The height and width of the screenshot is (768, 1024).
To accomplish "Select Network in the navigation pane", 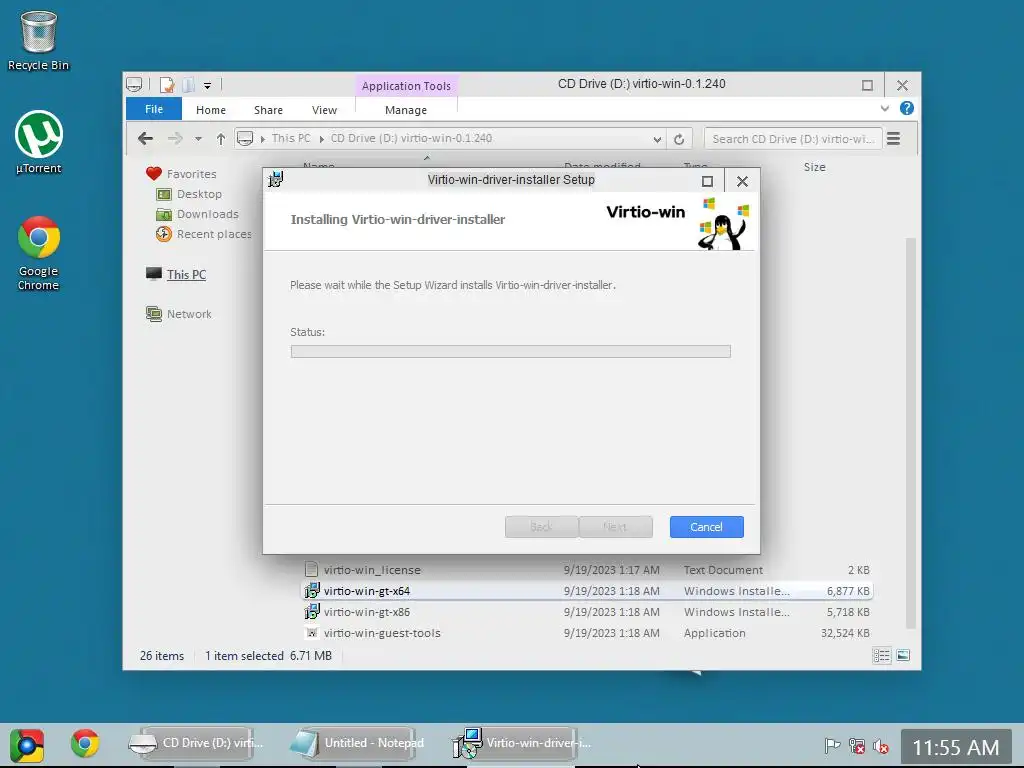I will pos(179,314).
